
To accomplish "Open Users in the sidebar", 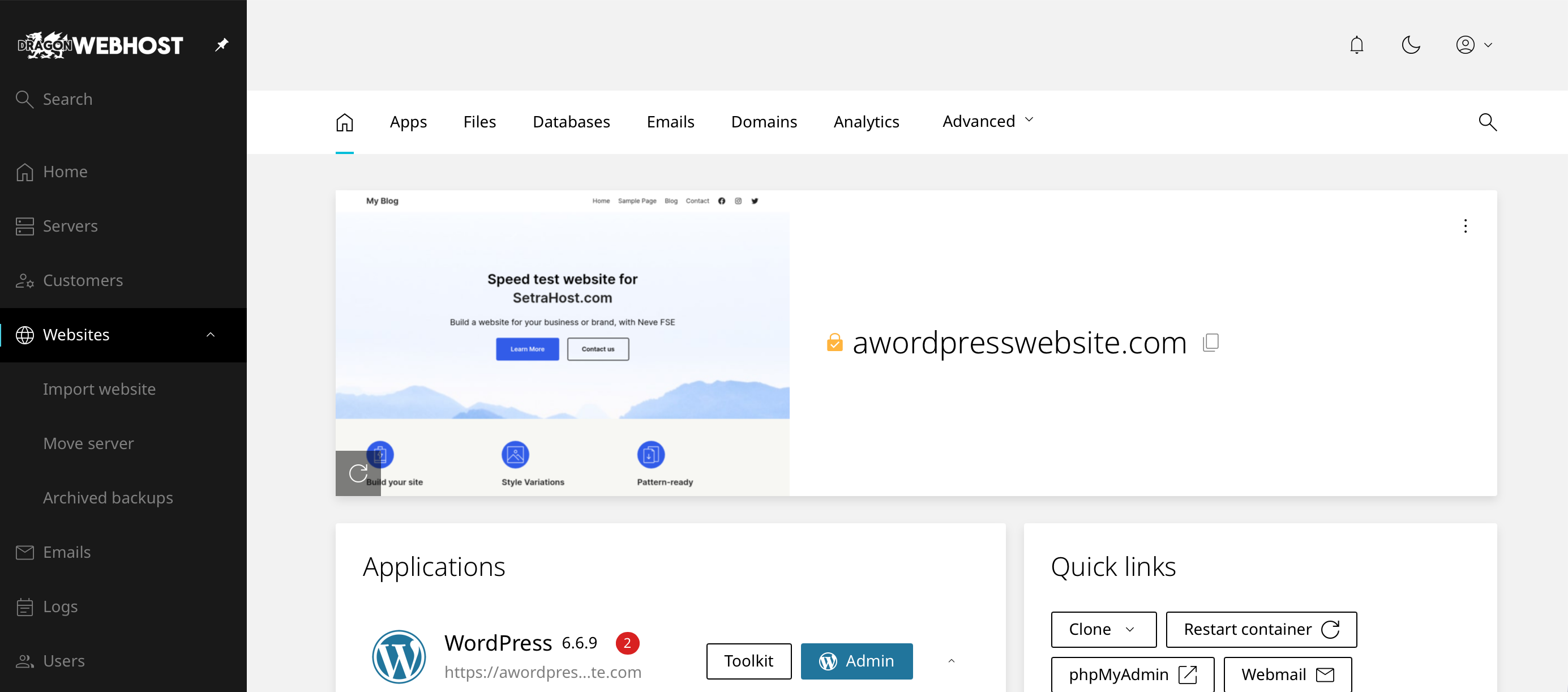I will (x=123, y=661).
